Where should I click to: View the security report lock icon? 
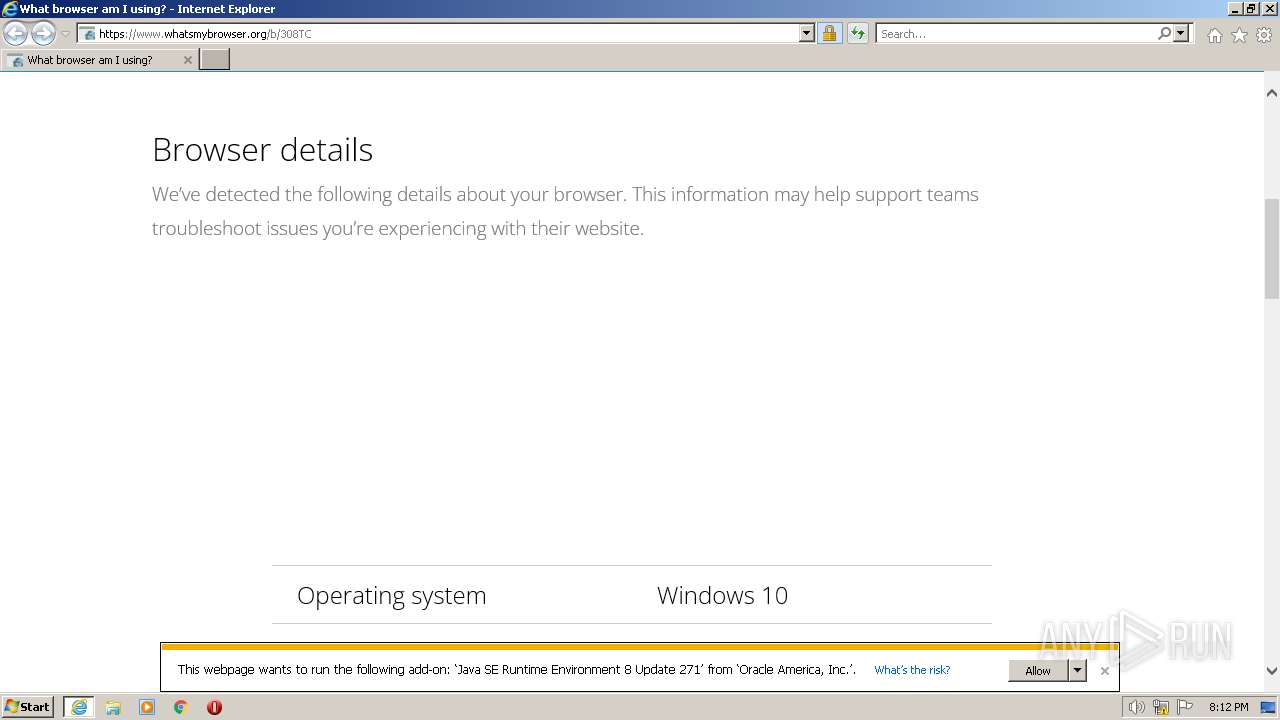click(829, 34)
